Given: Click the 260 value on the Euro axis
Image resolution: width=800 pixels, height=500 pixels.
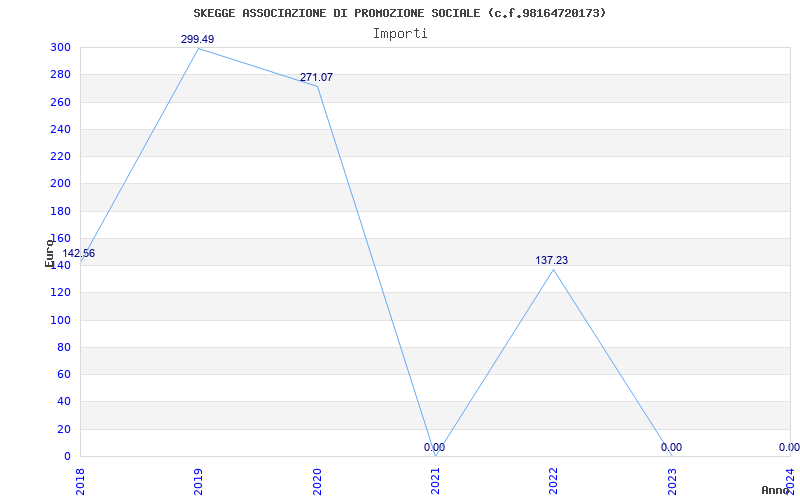Looking at the screenshot, I should [60, 102].
